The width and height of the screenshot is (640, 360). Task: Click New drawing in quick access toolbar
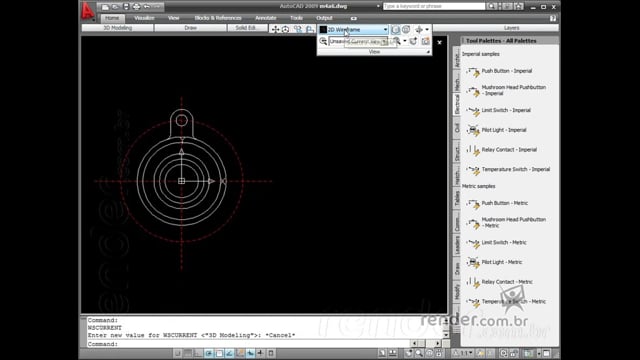105,7
